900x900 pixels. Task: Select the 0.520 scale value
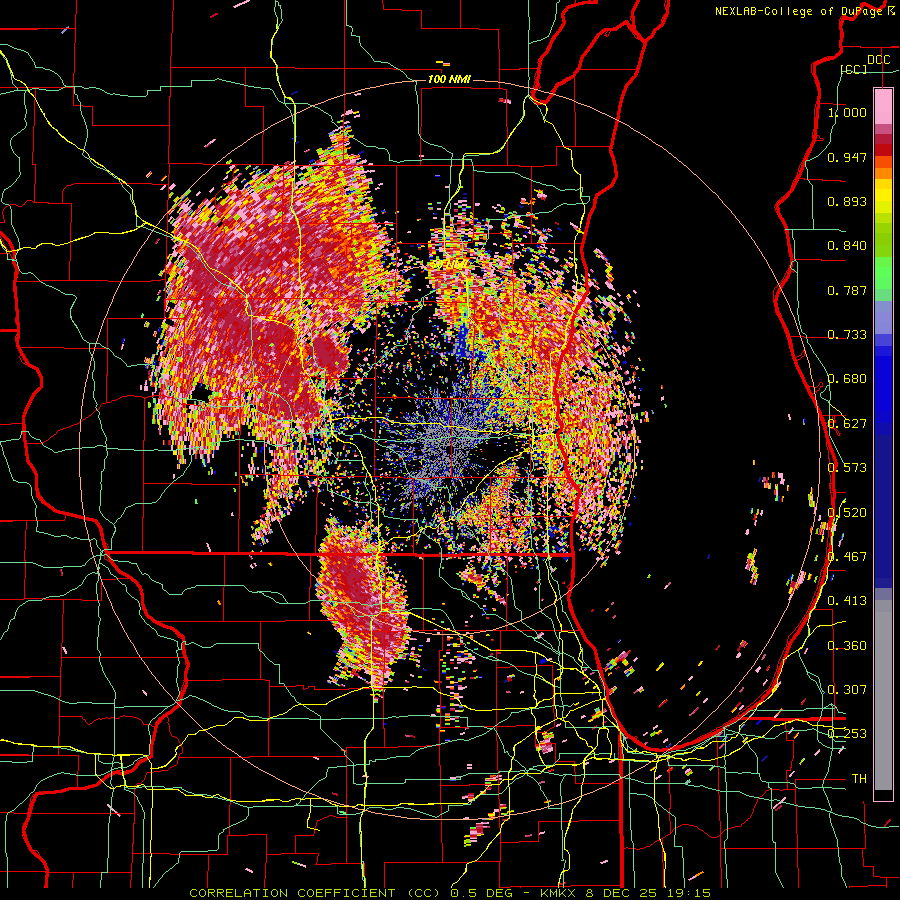(847, 513)
